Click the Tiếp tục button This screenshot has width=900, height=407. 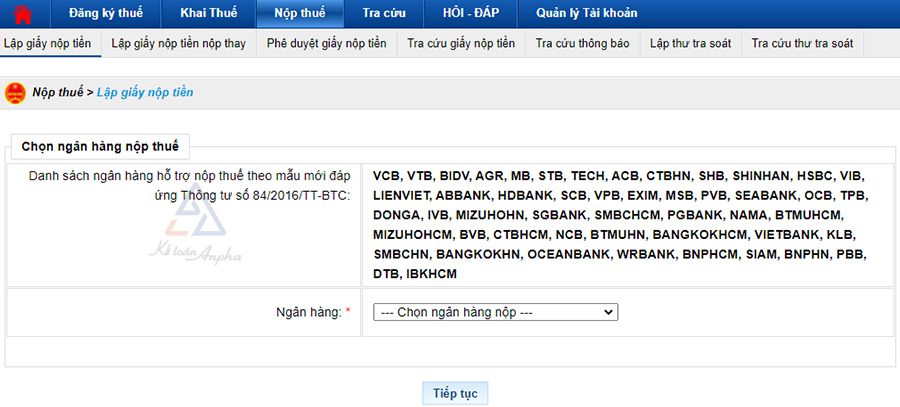coord(455,393)
